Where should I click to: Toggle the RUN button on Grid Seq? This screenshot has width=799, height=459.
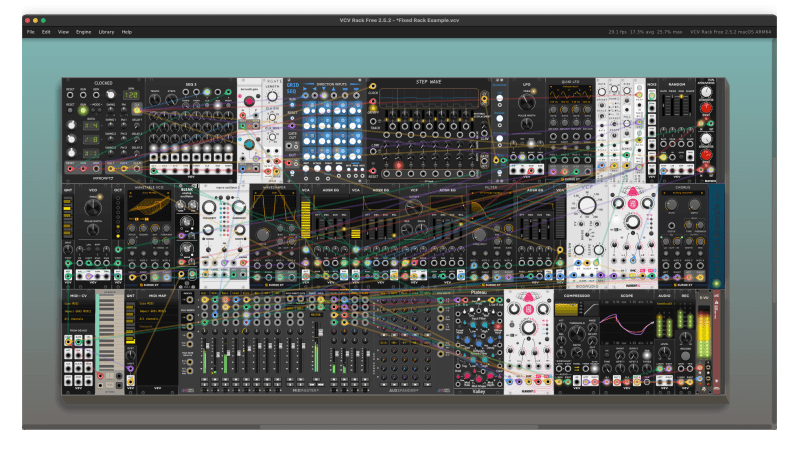(x=292, y=104)
